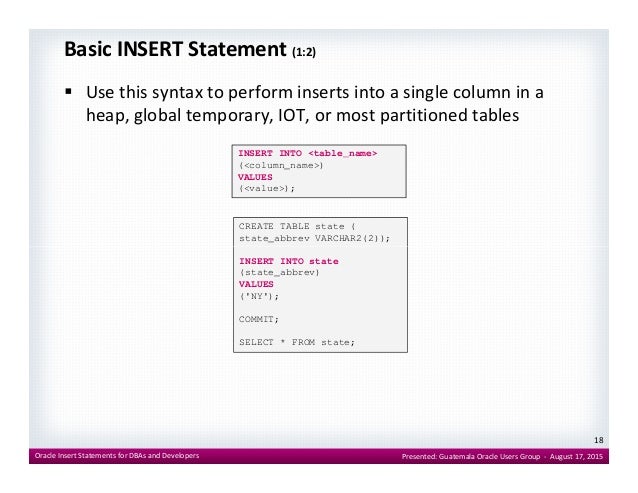The width and height of the screenshot is (638, 493).
Task: Click the state_abbrev VARCHAR2(2) definition line
Action: pos(314,238)
